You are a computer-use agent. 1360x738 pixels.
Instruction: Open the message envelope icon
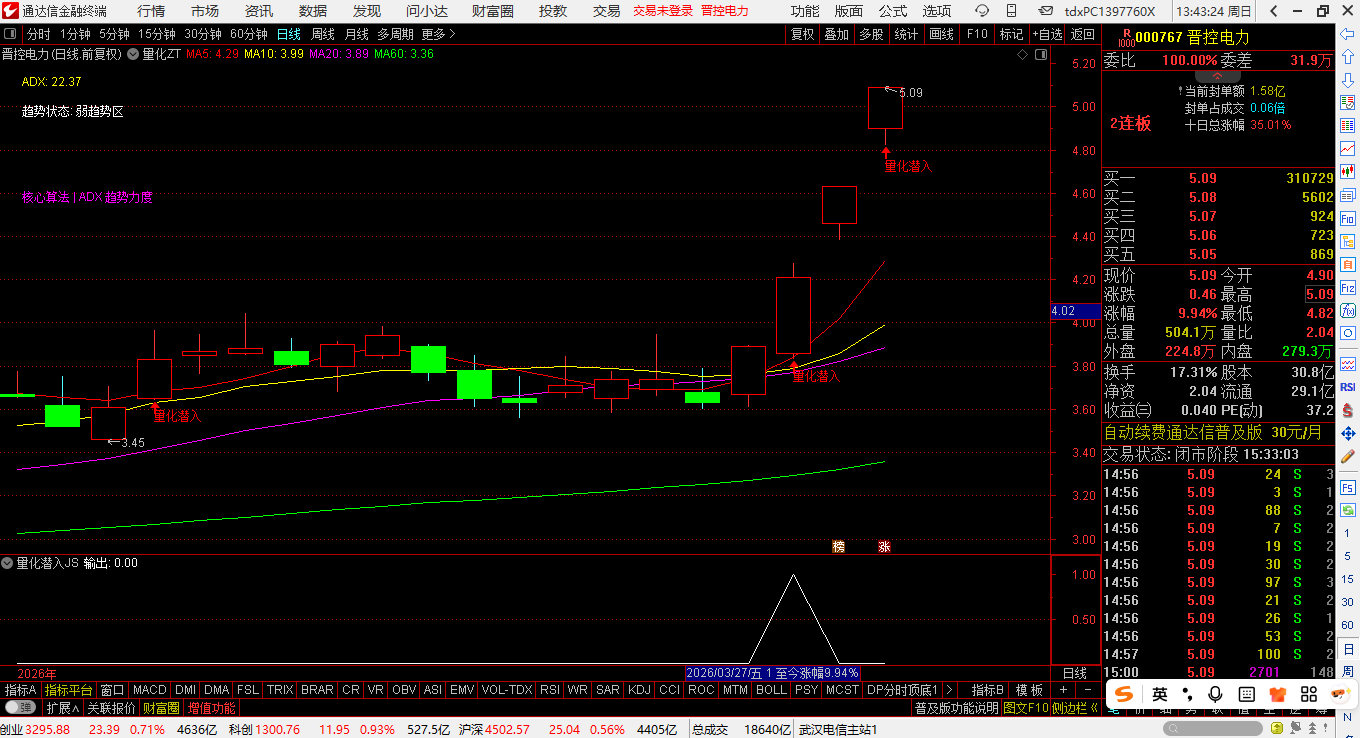pos(1045,11)
